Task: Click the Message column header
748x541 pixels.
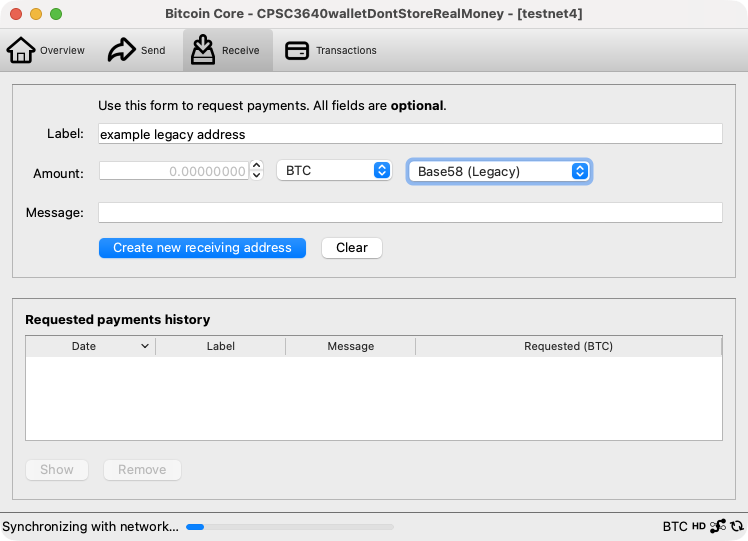Action: (x=351, y=346)
